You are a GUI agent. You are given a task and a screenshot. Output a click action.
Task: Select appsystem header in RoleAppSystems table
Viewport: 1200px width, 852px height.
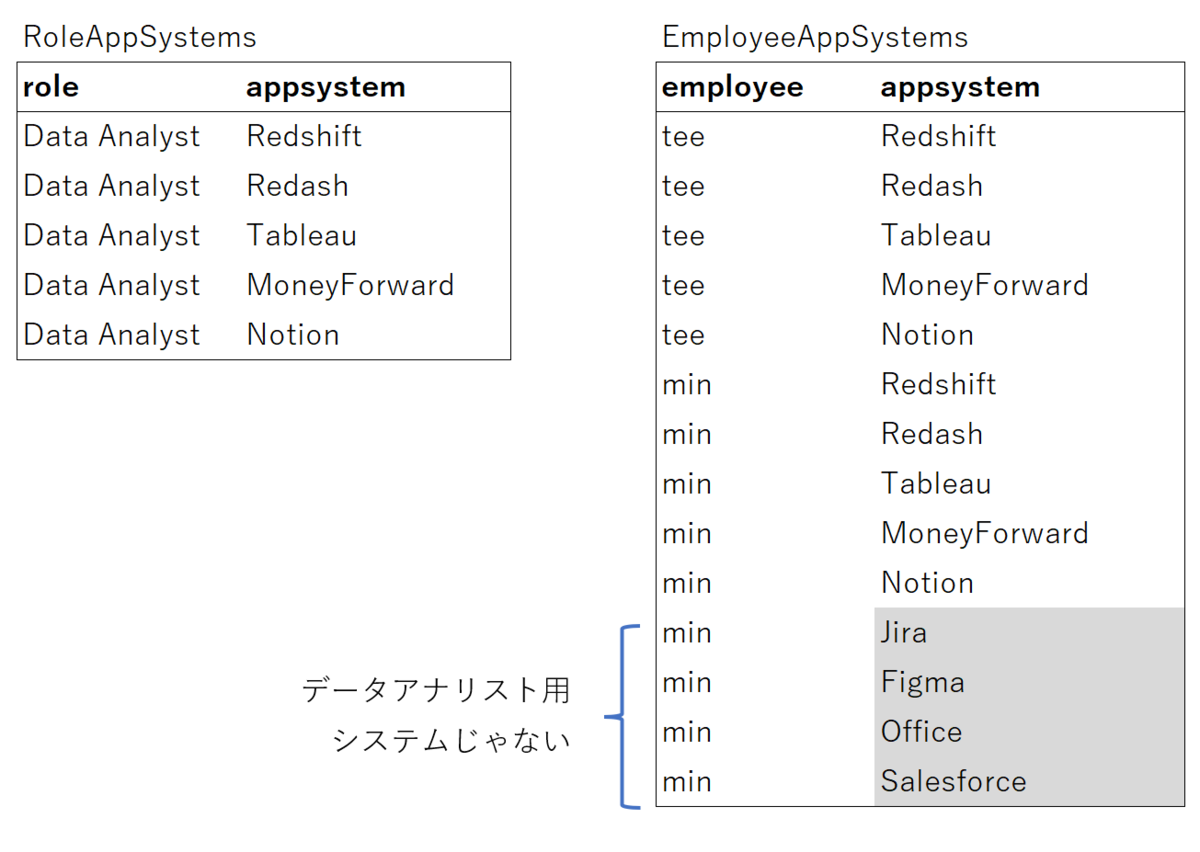coord(326,87)
